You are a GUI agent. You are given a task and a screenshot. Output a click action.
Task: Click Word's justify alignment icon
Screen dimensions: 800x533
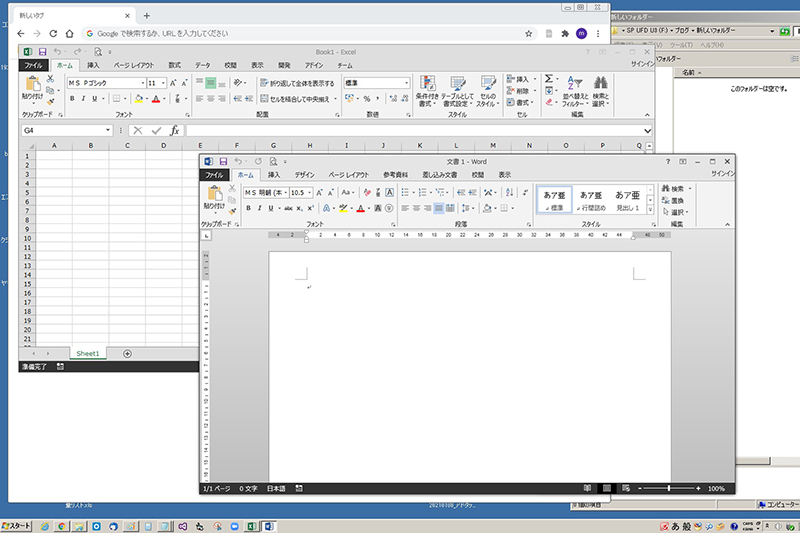point(439,208)
